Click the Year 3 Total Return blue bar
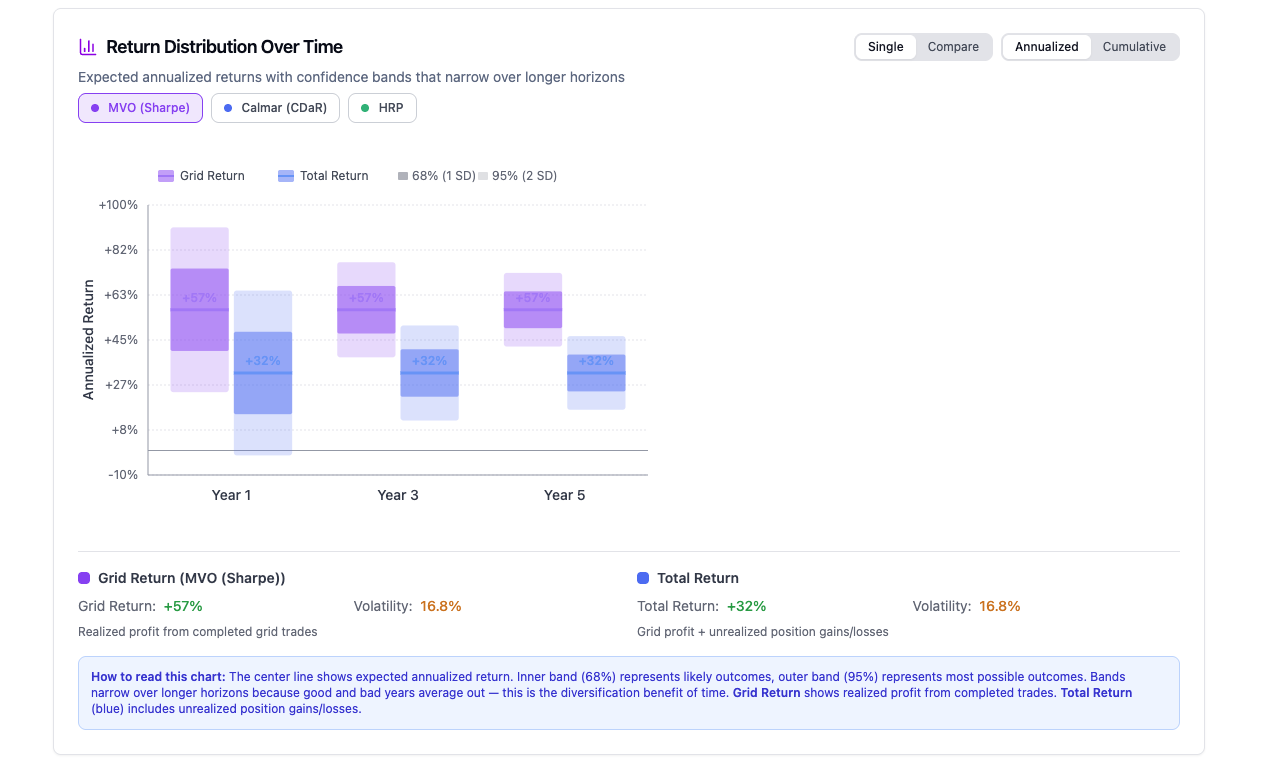This screenshot has width=1271, height=770. coord(429,373)
